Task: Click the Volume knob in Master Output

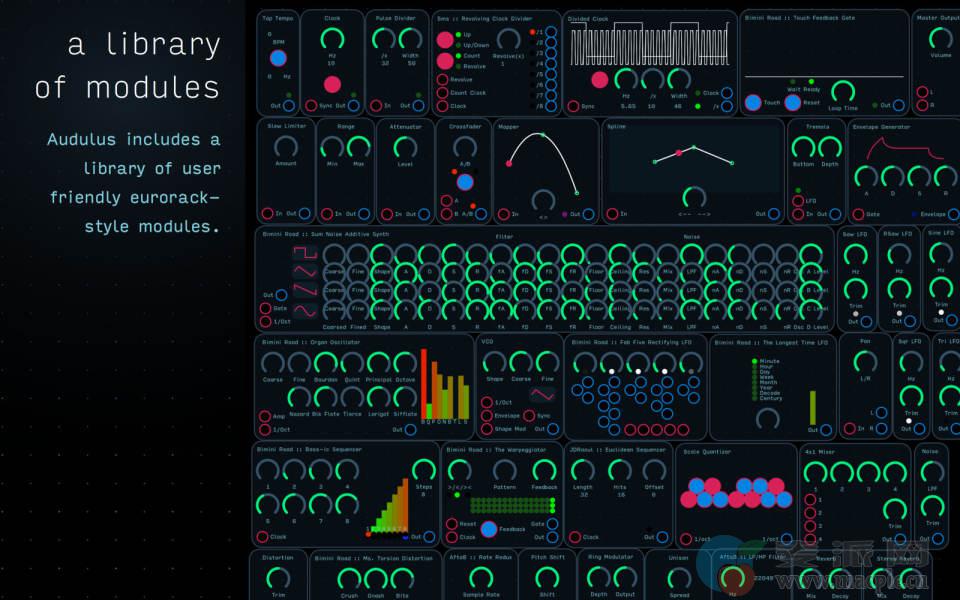Action: (x=940, y=38)
